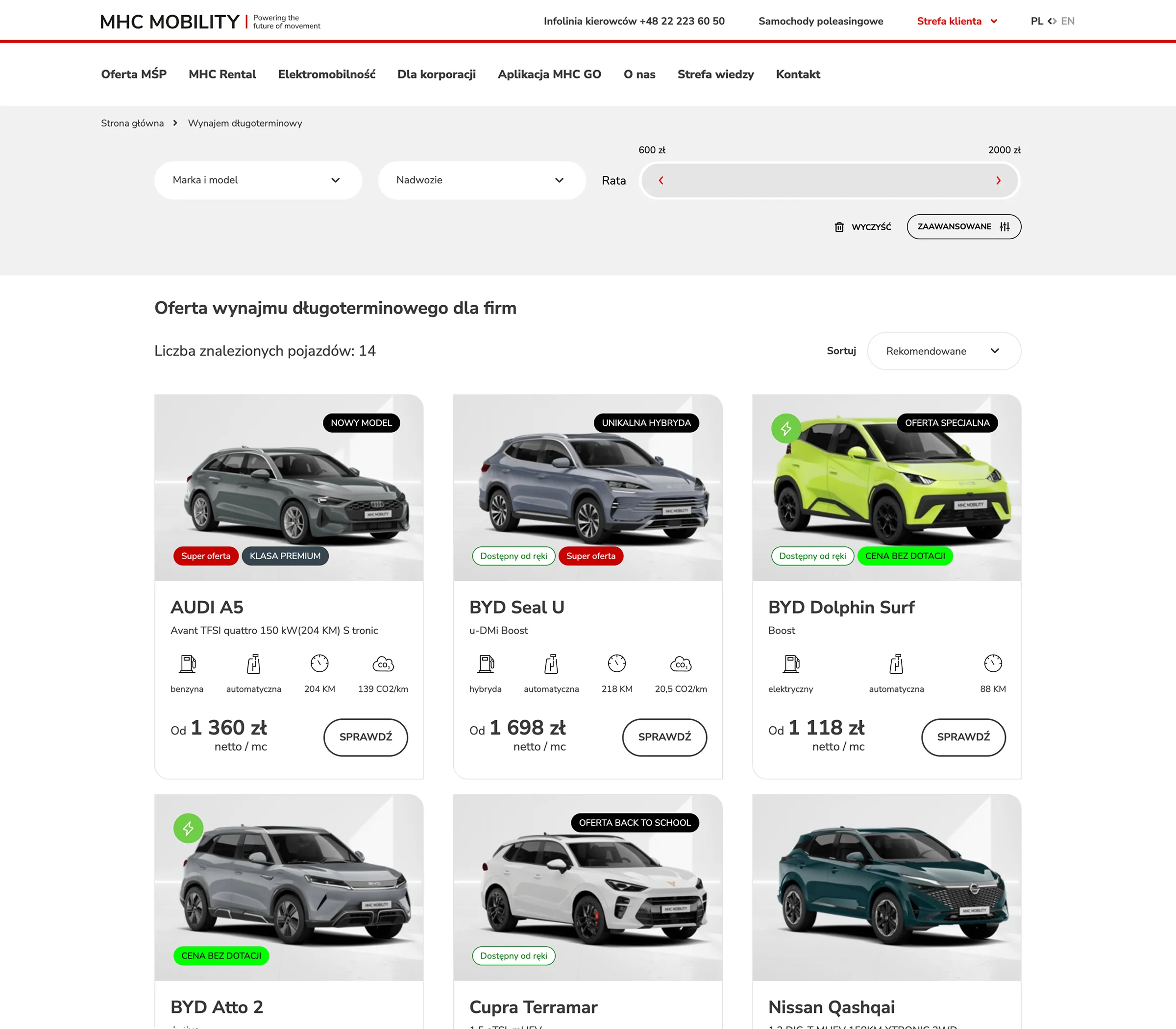Click the gearbox icon on BYD Seal U card

tap(551, 664)
